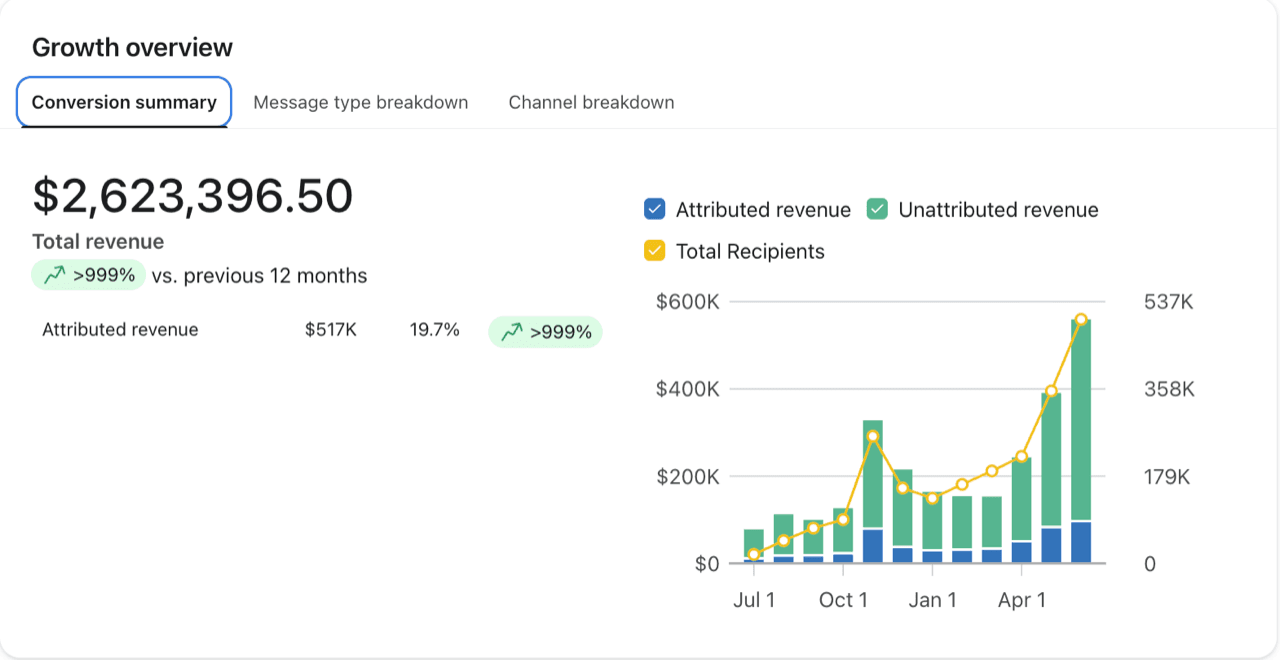Click the Total Recipients legend label
The width and height of the screenshot is (1280, 660).
750,251
